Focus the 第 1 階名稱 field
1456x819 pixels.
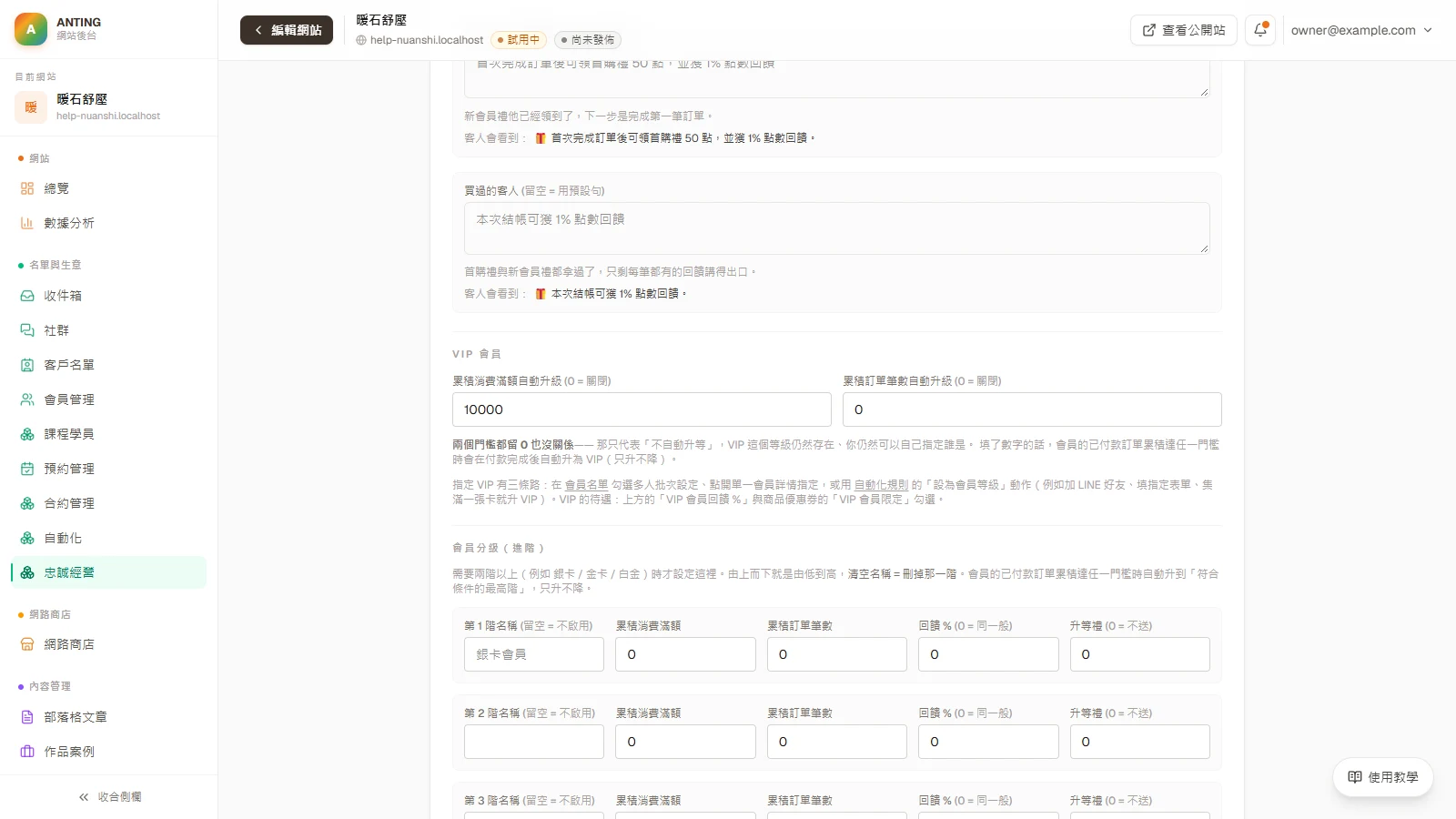point(534,654)
